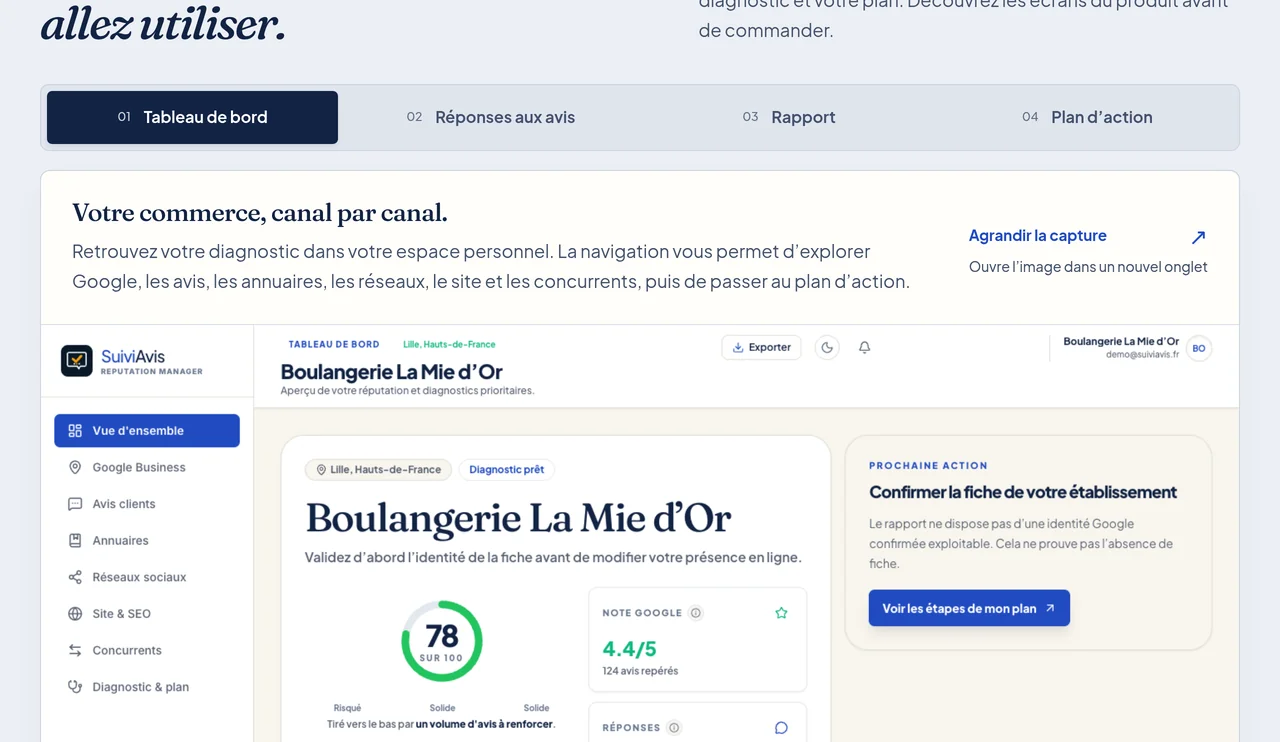This screenshot has width=1280, height=742.
Task: Go to the Plan d'action tab
Action: (x=1087, y=117)
